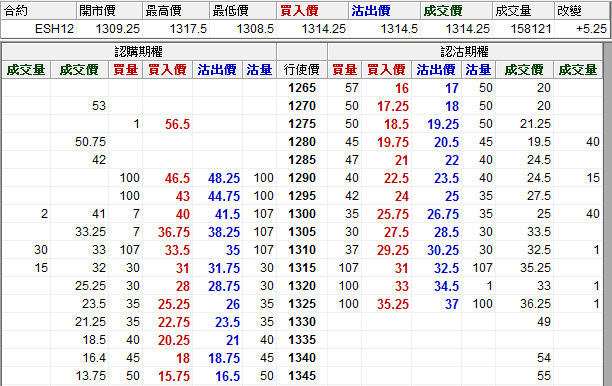Viewport: 612px width, 386px height.
Task: Click the 認購期權 section header
Action: 139,52
